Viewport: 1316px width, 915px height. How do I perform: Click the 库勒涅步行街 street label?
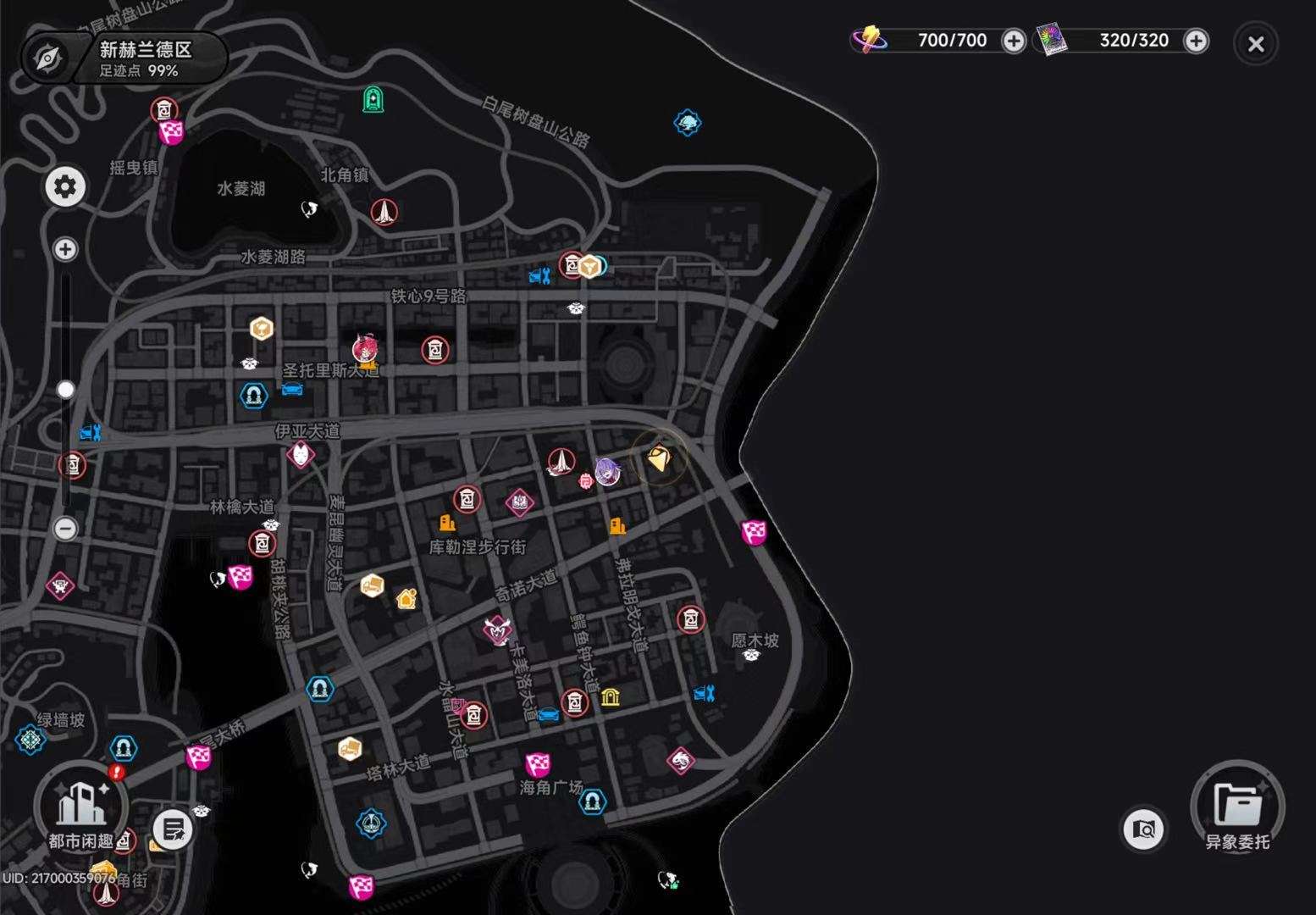[478, 547]
